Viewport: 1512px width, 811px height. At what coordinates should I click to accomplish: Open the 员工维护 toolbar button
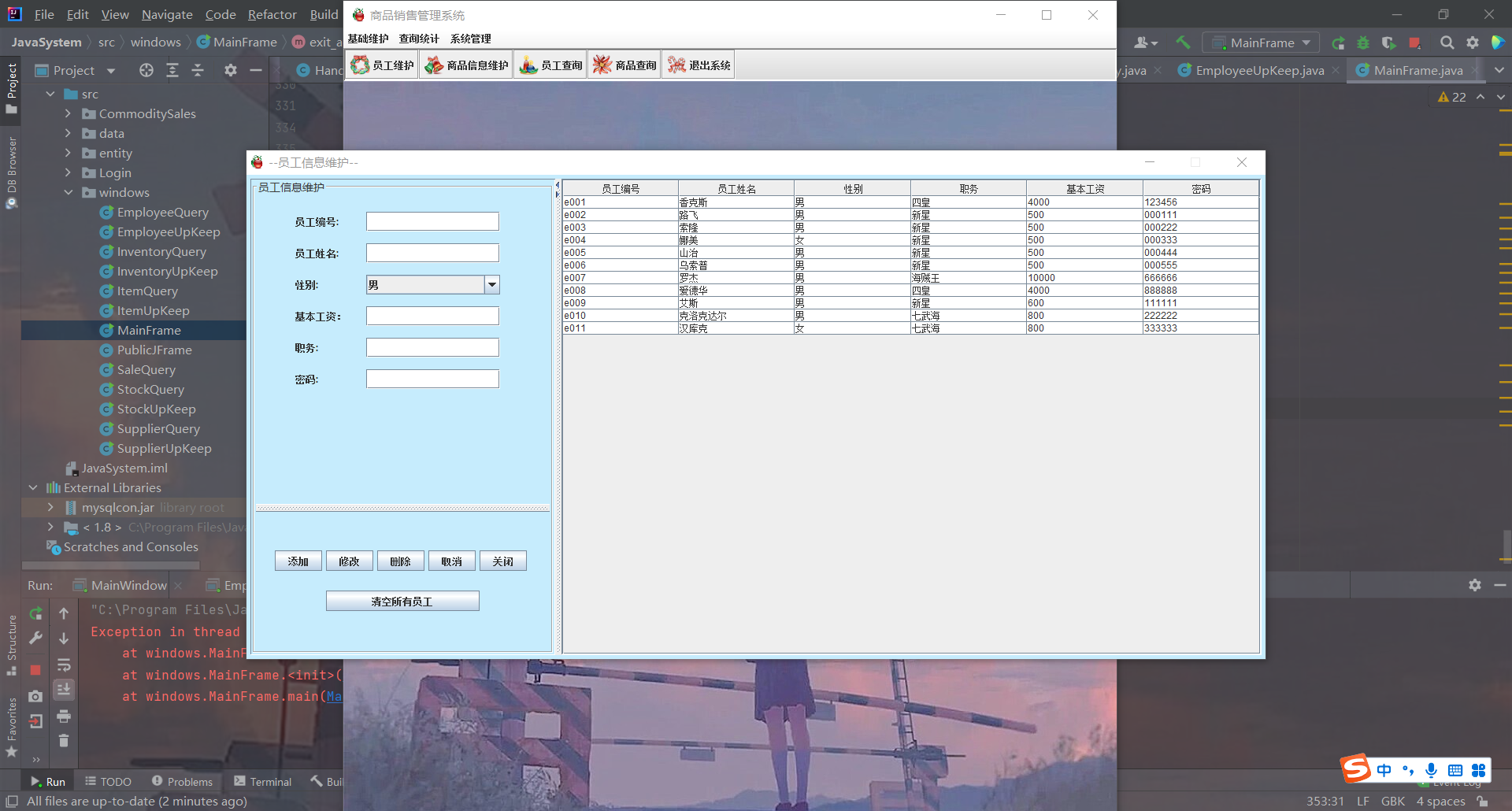click(382, 65)
